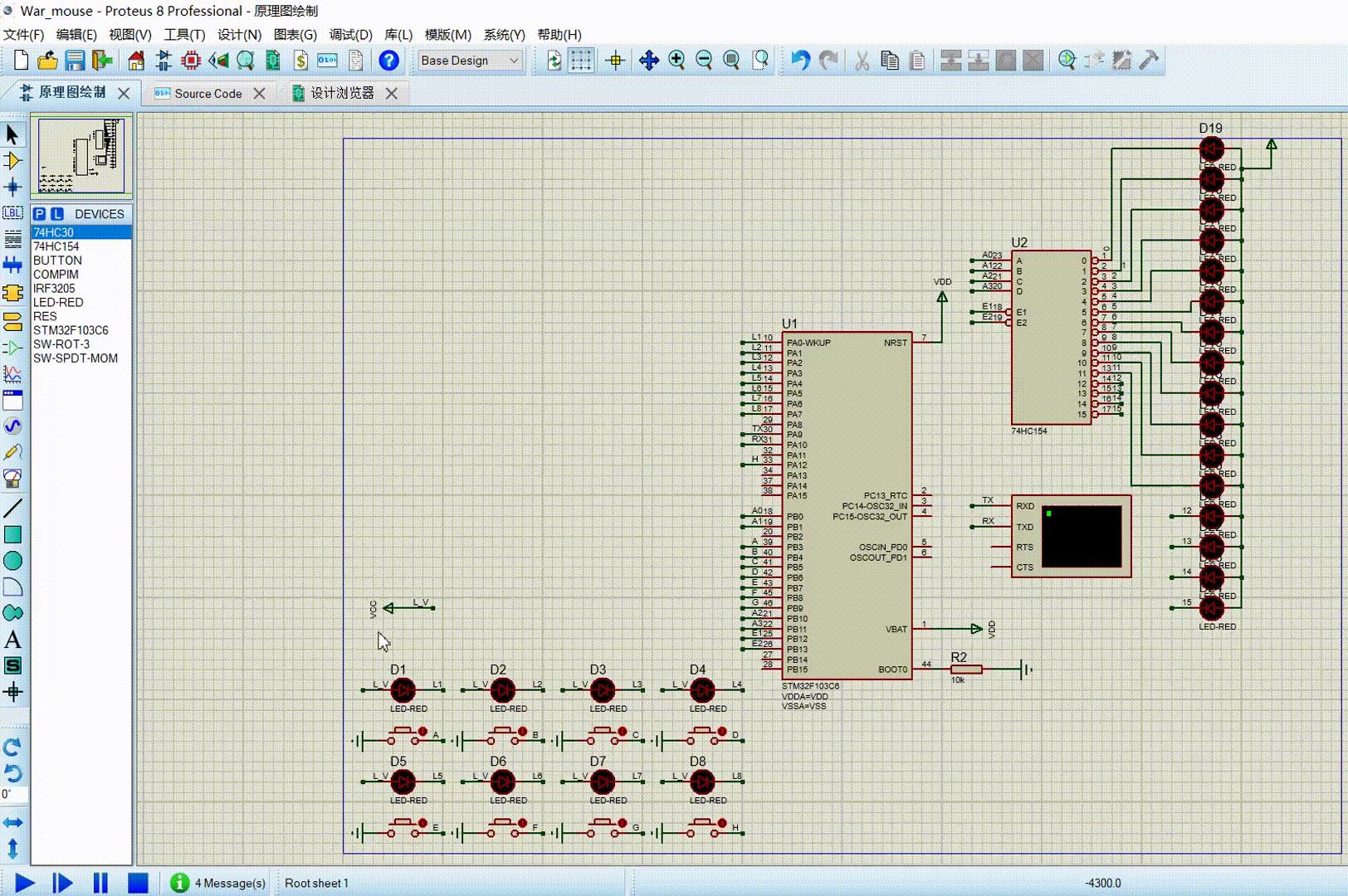Image resolution: width=1348 pixels, height=896 pixels.
Task: Open the Bill of Materials dollar icon
Action: pos(300,60)
